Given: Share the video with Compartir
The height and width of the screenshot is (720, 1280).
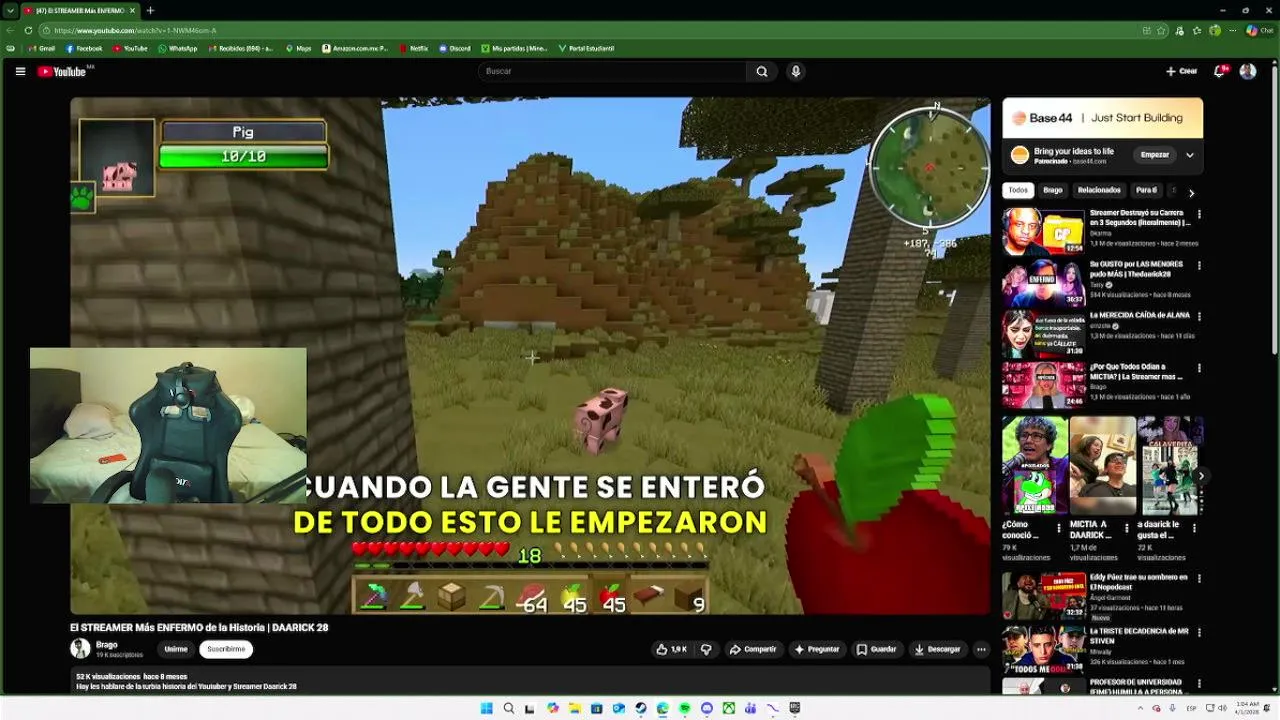Looking at the screenshot, I should coord(753,649).
